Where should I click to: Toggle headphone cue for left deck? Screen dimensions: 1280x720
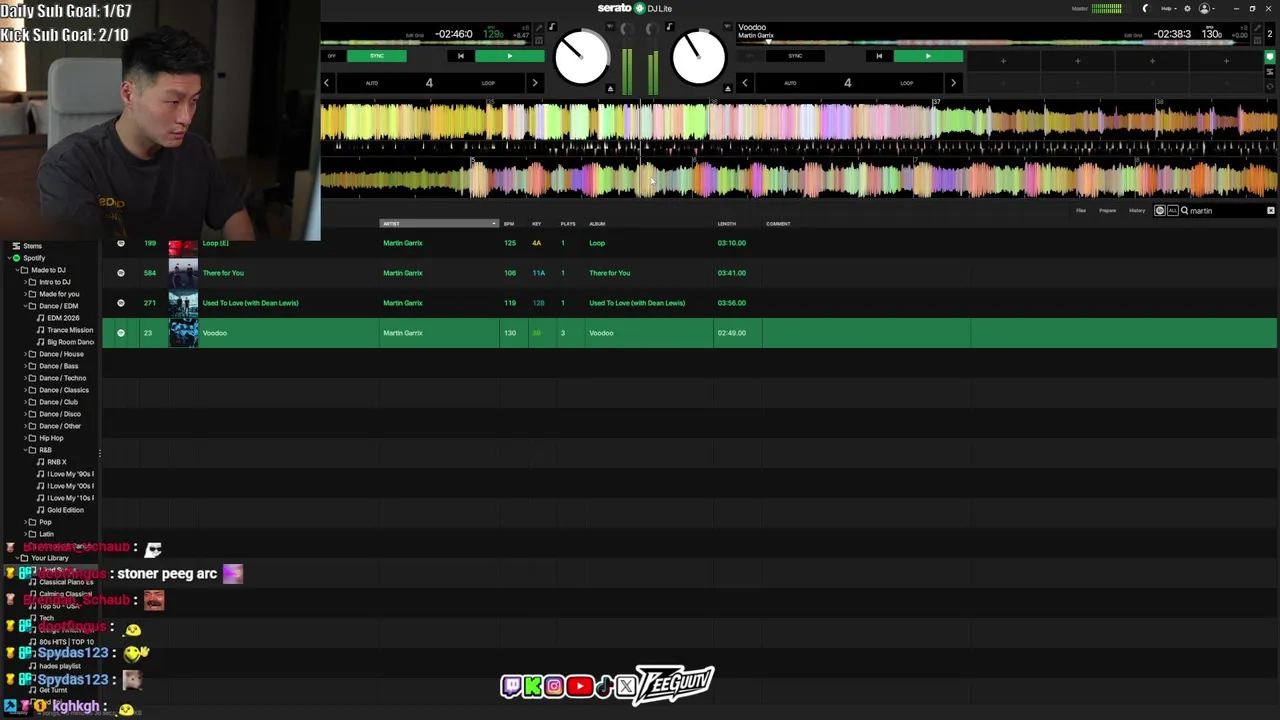point(610,26)
